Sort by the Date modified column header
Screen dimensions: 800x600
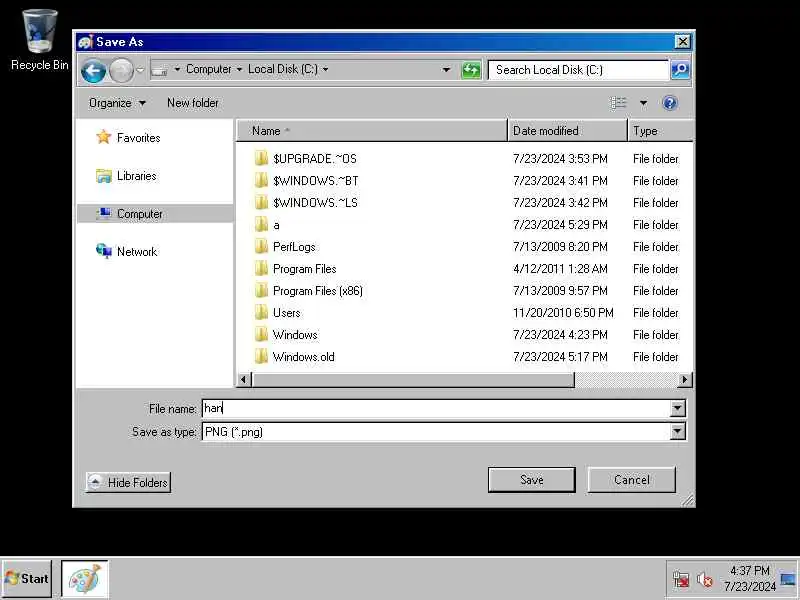(567, 131)
